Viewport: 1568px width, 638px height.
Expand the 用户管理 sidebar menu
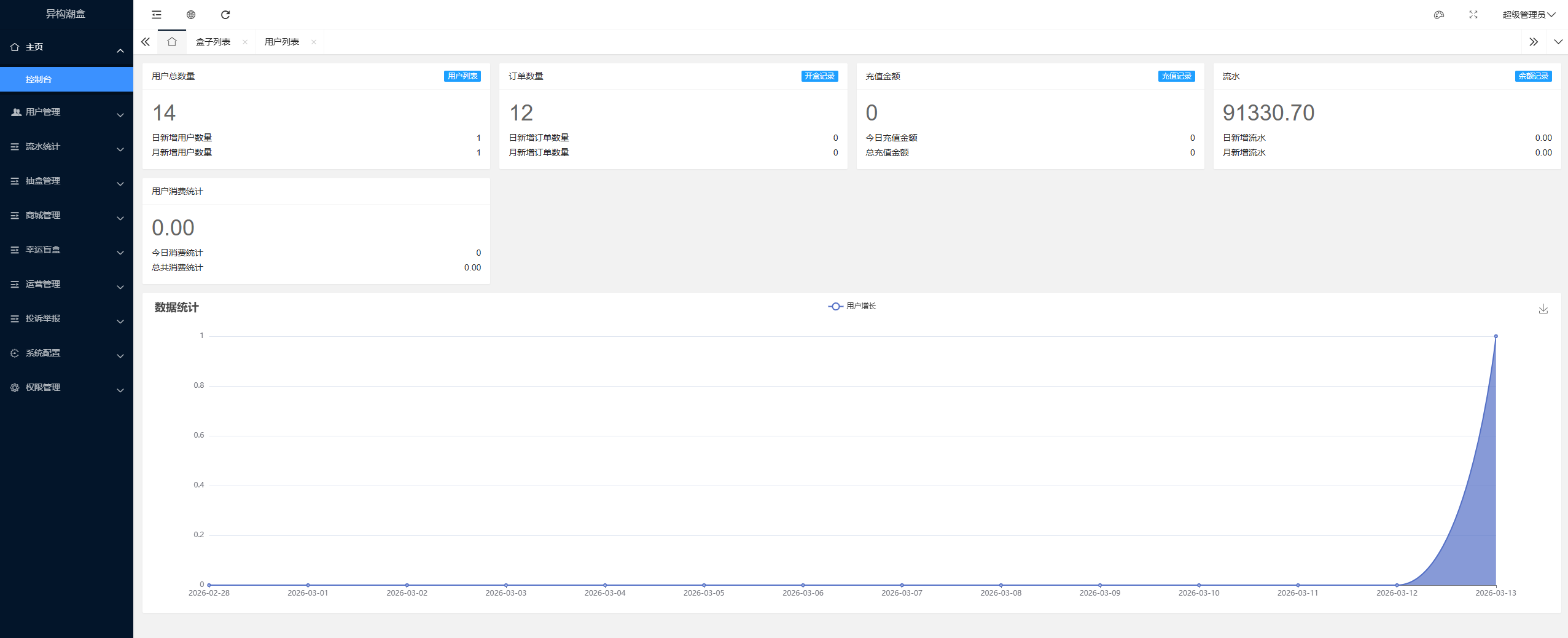[x=66, y=112]
